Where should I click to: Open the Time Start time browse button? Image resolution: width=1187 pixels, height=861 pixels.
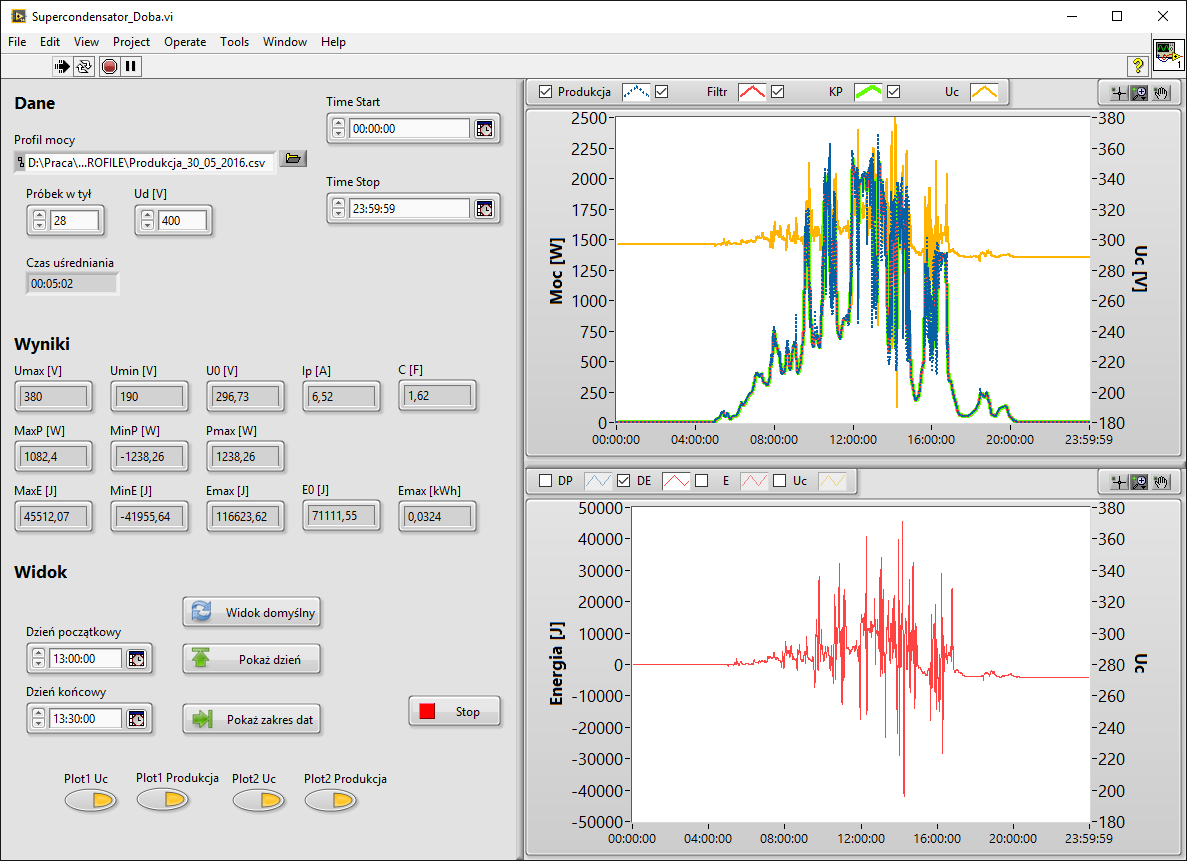pyautogui.click(x=484, y=129)
